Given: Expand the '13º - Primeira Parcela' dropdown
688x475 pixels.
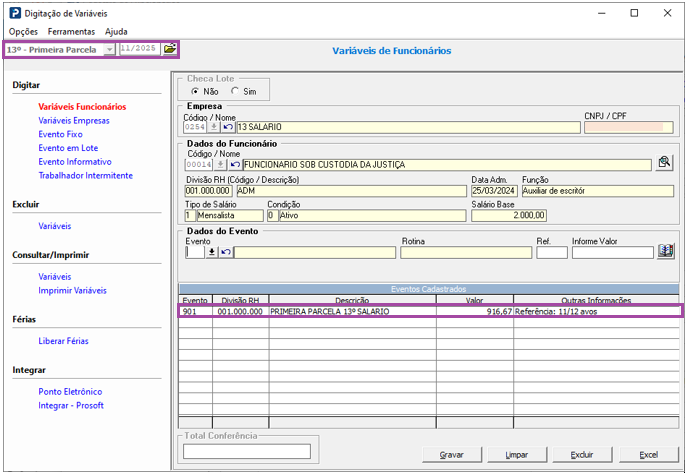Looking at the screenshot, I should click(x=109, y=49).
